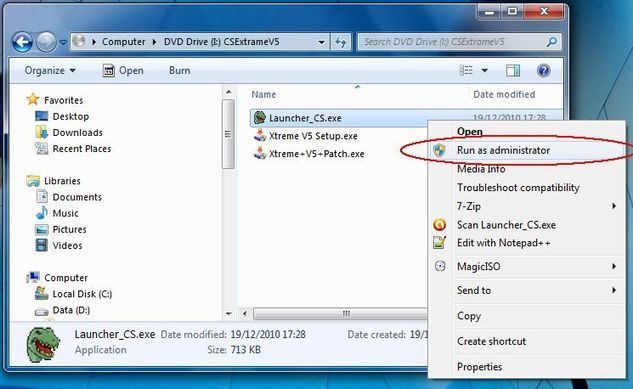Image resolution: width=633 pixels, height=389 pixels.
Task: Click DVD Drive CSExtrameV5 breadcrumb
Action: coord(221,42)
